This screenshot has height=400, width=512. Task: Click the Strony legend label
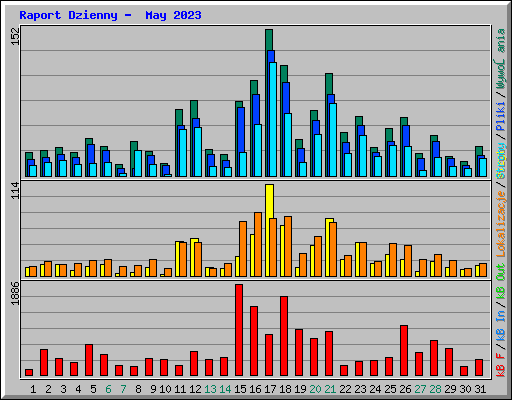(500, 160)
